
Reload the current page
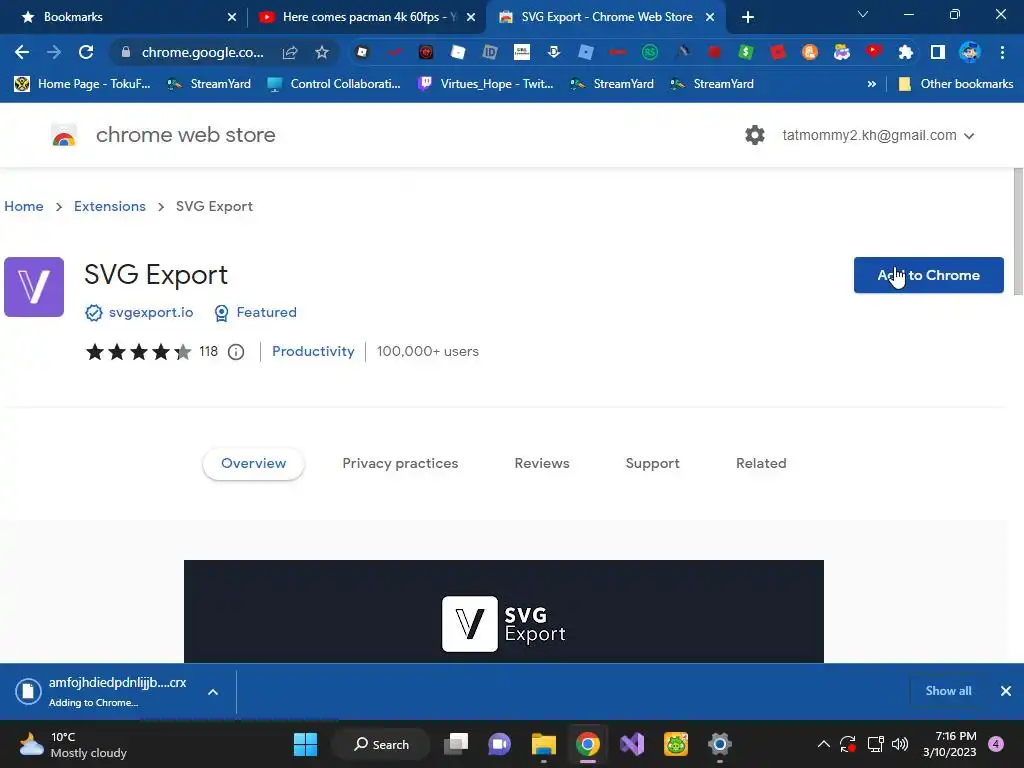click(86, 52)
